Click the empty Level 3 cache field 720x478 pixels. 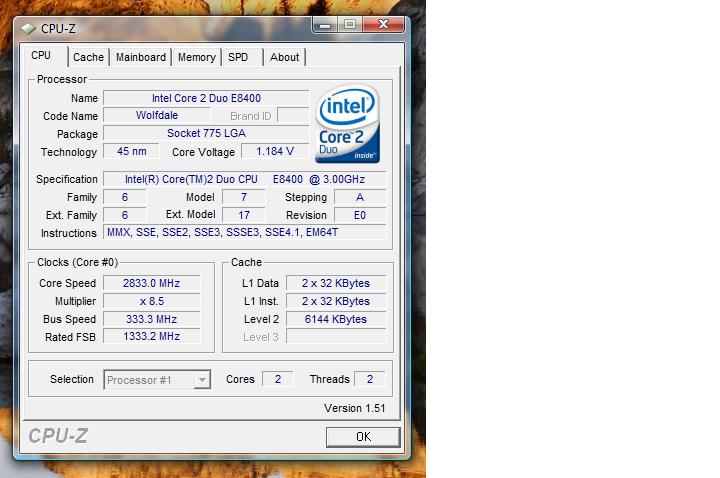click(336, 336)
